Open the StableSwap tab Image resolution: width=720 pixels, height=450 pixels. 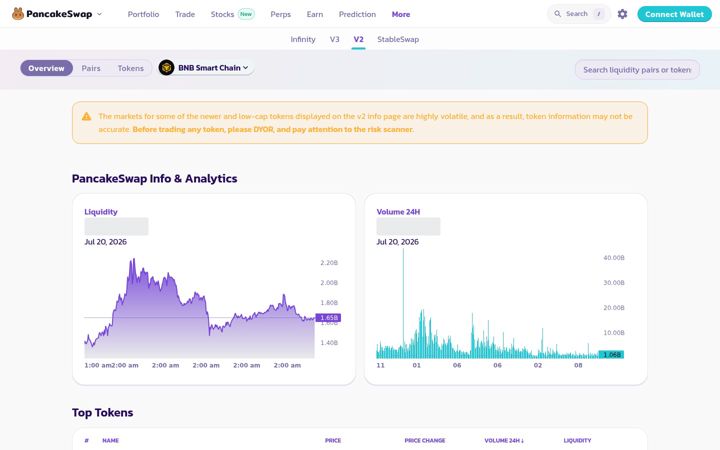click(x=398, y=39)
